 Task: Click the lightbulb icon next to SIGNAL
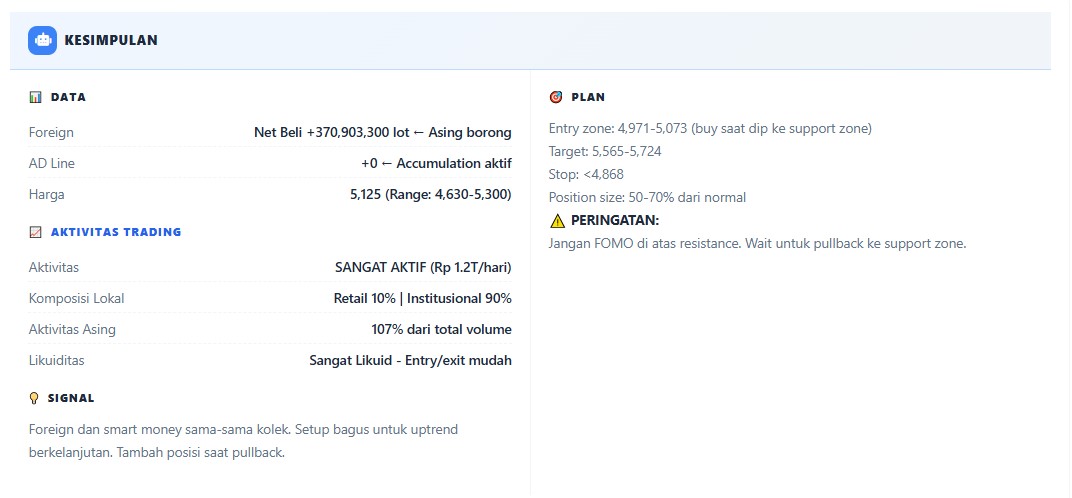click(34, 398)
